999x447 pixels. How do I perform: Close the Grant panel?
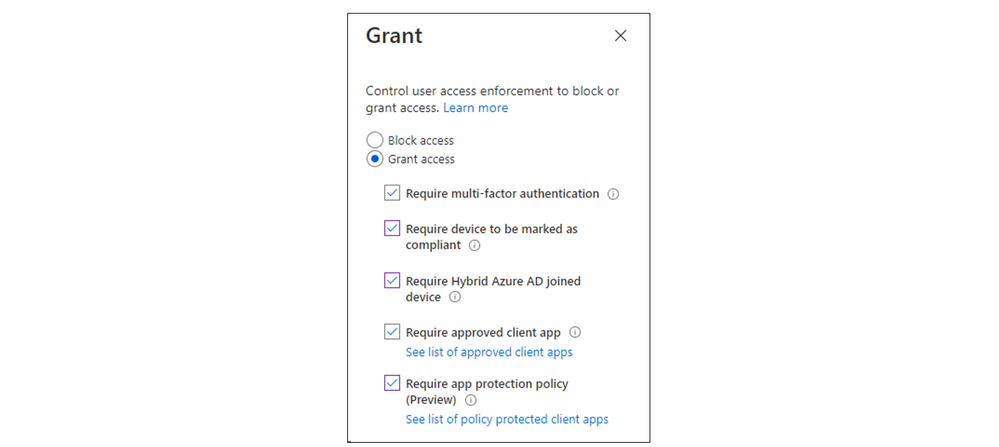coord(620,36)
